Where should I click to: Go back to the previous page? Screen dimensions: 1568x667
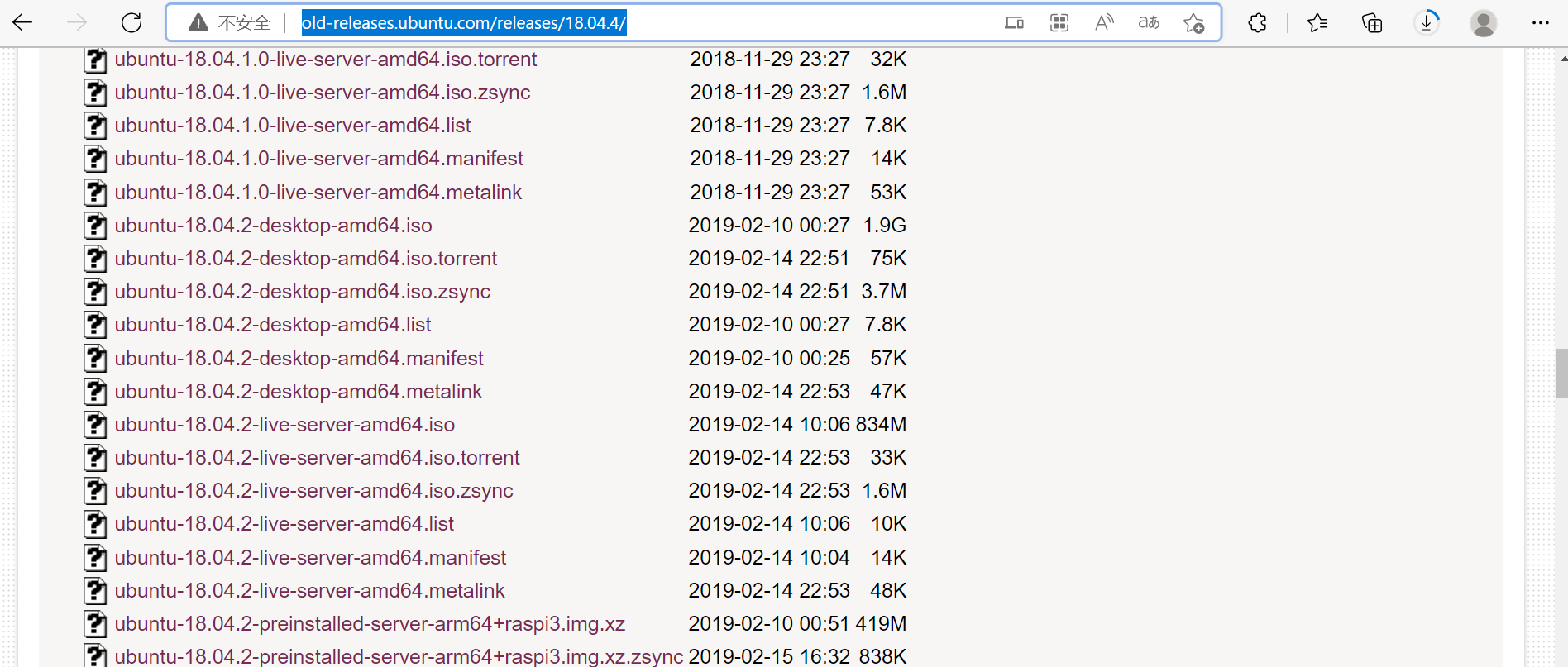coord(23,22)
